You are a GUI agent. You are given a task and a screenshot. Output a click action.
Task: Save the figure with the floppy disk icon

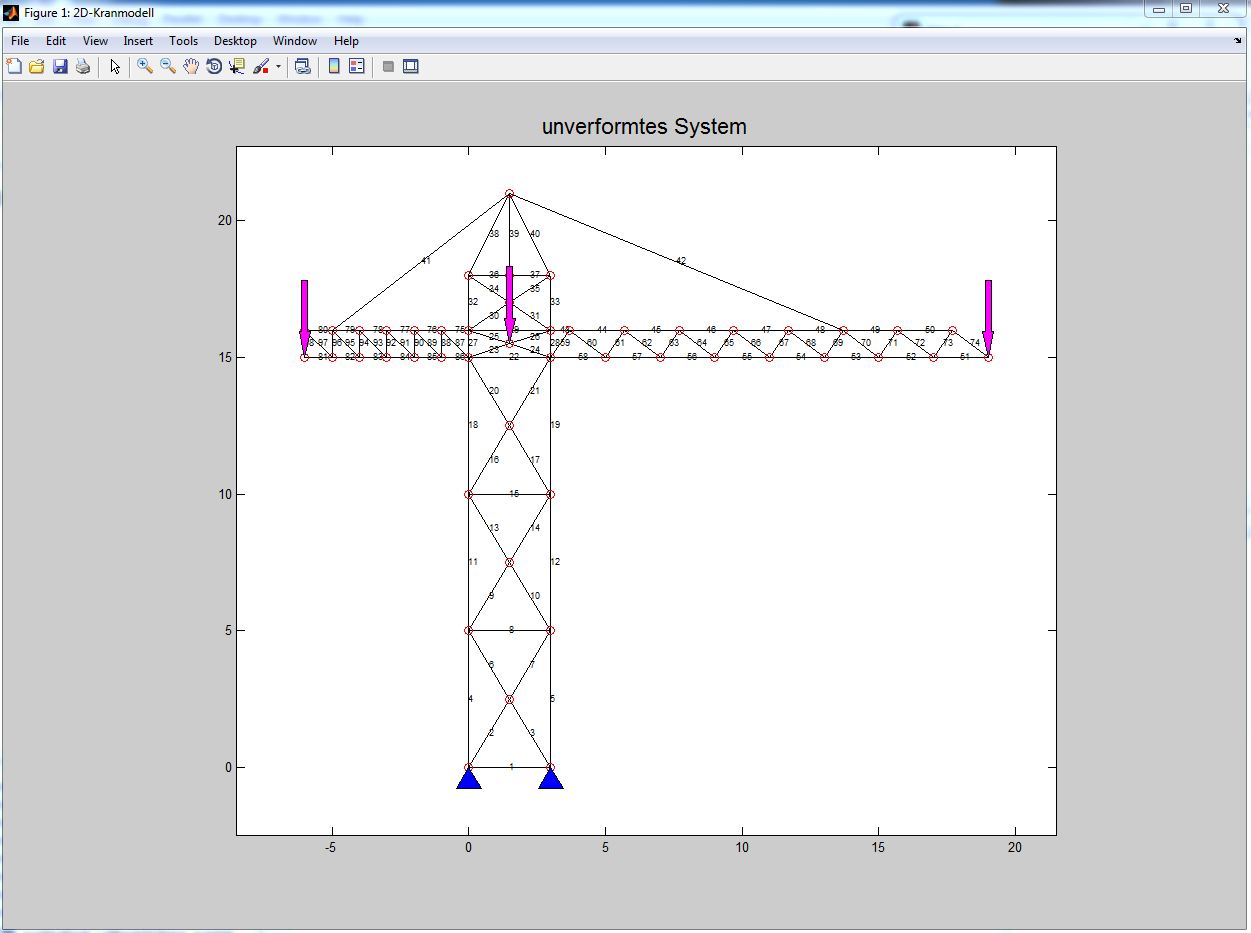(60, 66)
